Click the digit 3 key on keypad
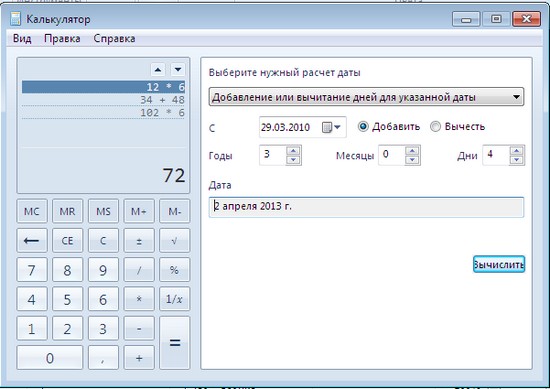 tap(103, 328)
